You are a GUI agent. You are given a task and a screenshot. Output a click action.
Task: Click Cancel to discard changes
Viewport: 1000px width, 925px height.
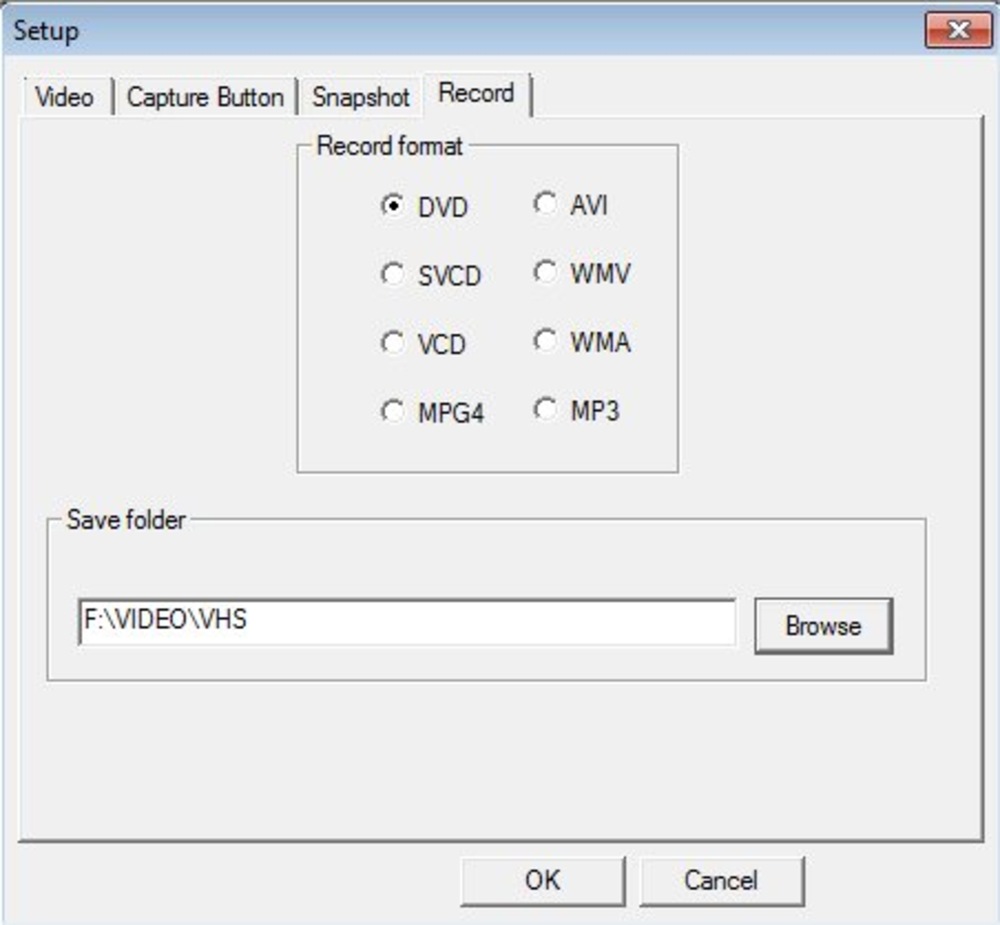(720, 880)
